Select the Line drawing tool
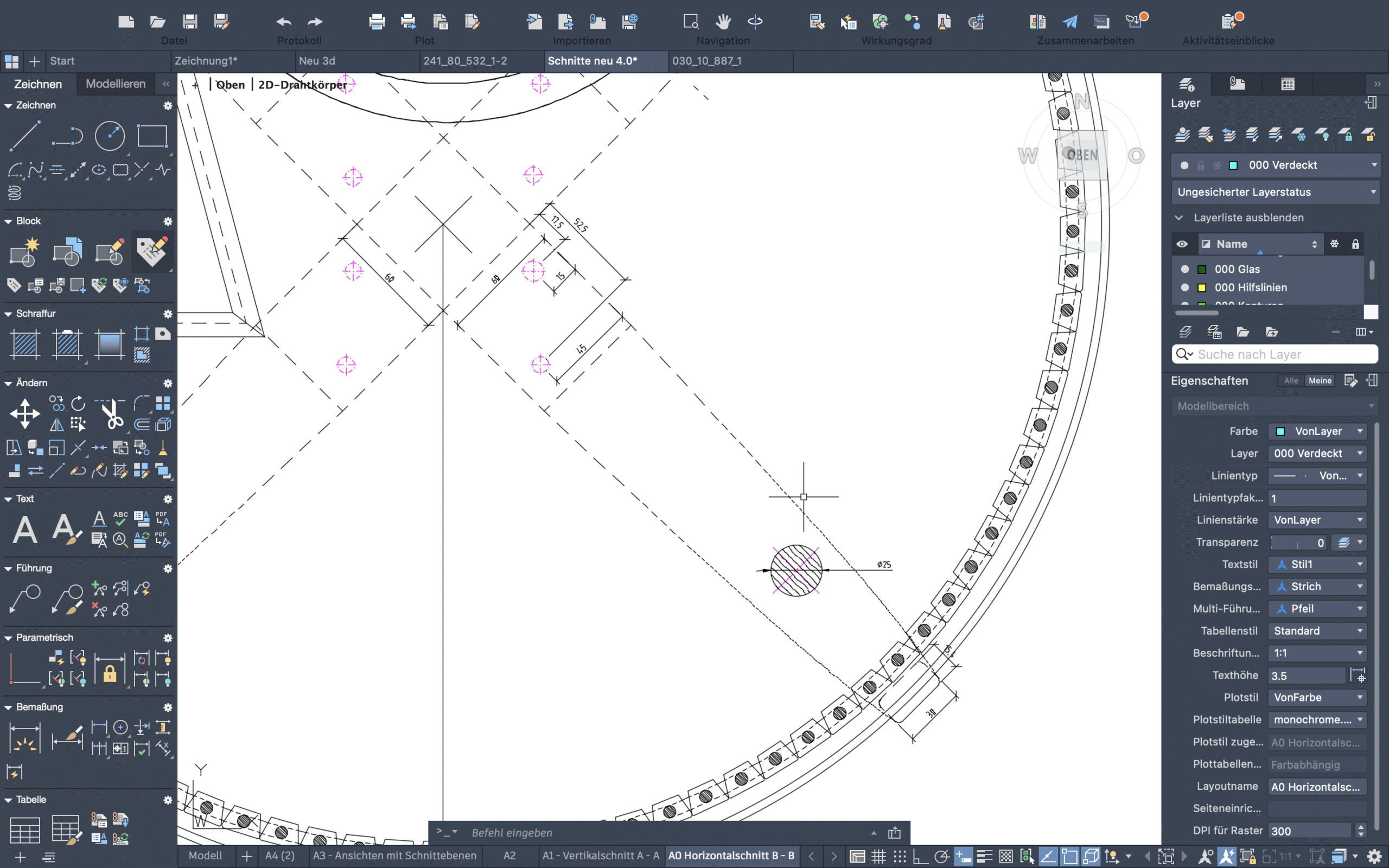 [24, 136]
